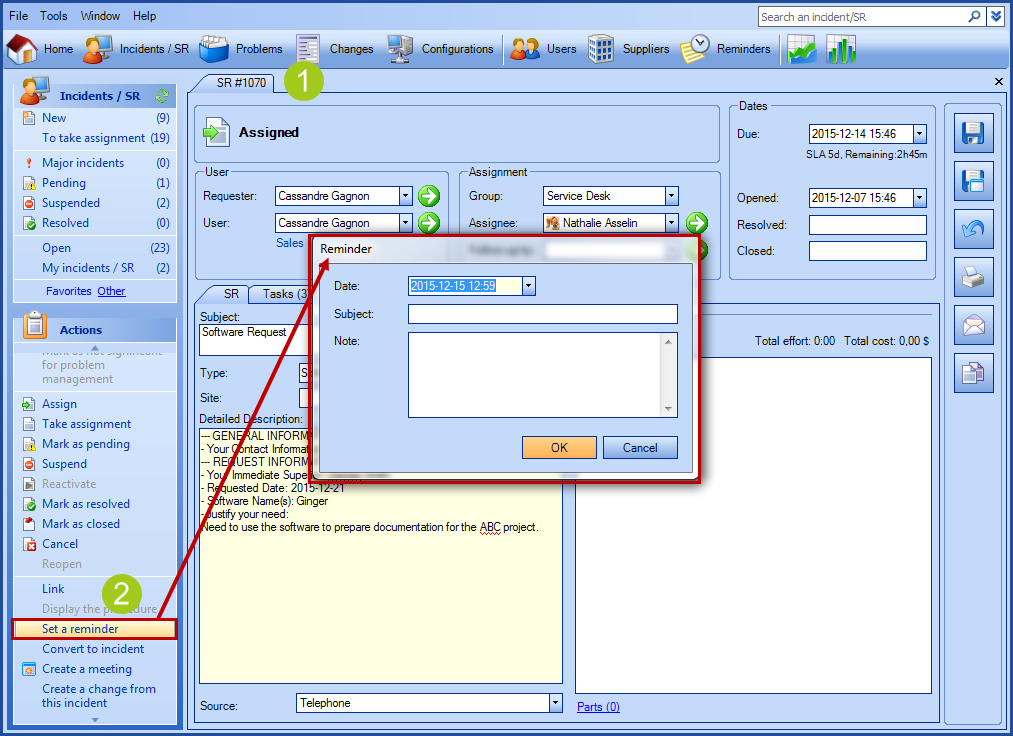Click the Save icon on the right panel
Image resolution: width=1013 pixels, height=736 pixels.
[973, 133]
